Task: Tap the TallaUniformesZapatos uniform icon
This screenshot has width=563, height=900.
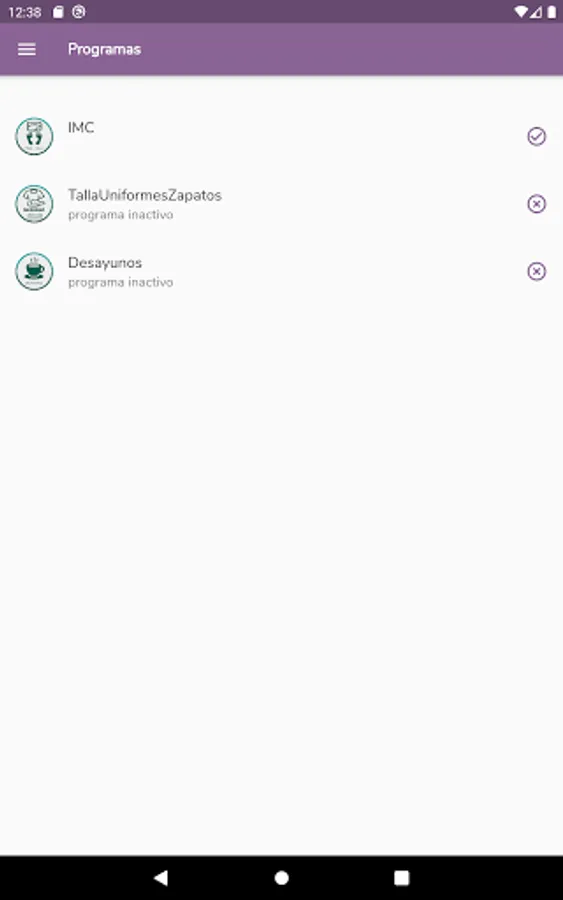Action: coord(34,204)
